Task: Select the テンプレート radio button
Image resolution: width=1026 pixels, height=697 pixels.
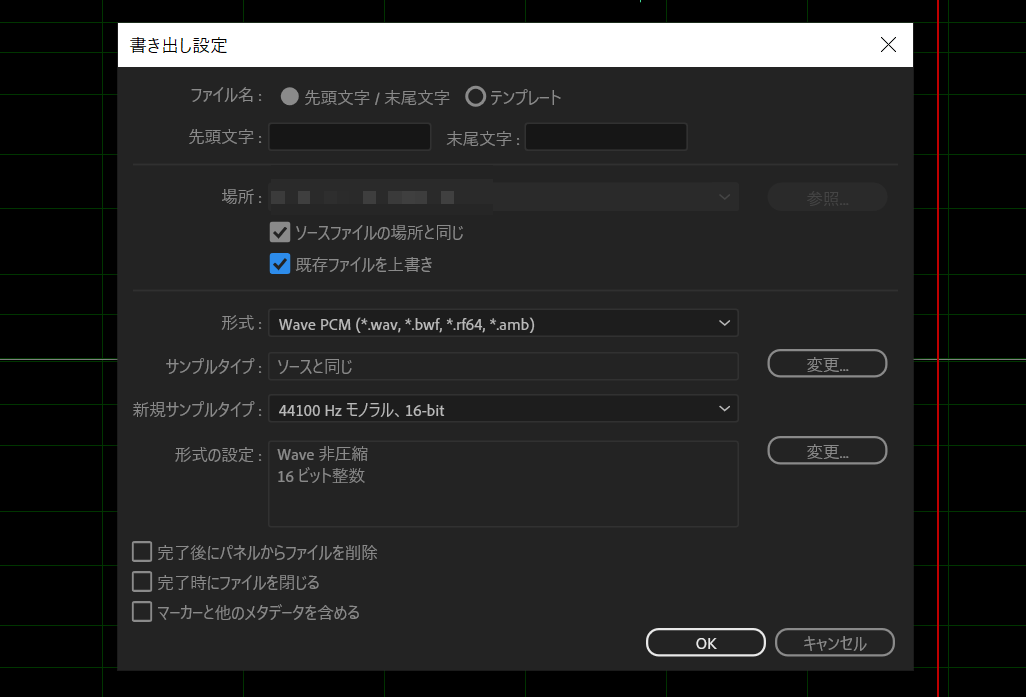Action: [x=476, y=97]
